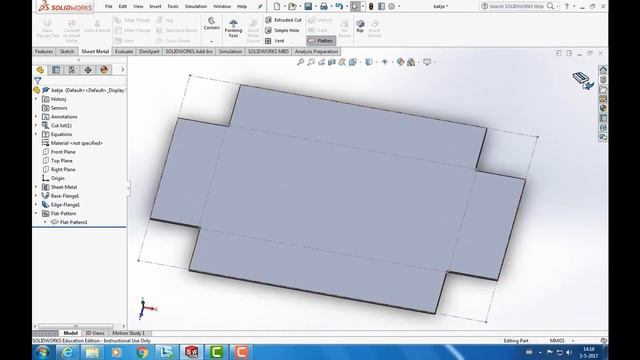This screenshot has width=640, height=360.
Task: Expand the Equations tree node
Action: coord(36,134)
